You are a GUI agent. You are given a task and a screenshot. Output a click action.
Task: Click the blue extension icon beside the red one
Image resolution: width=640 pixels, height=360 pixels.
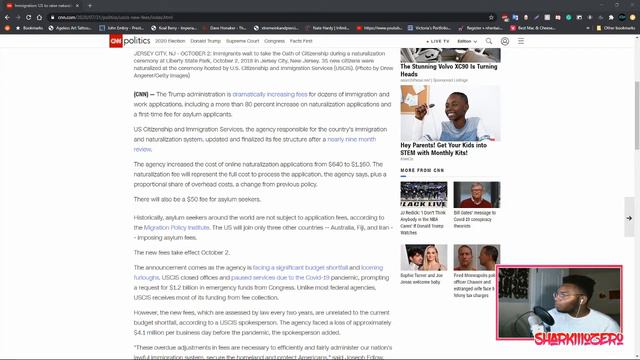coord(516,18)
